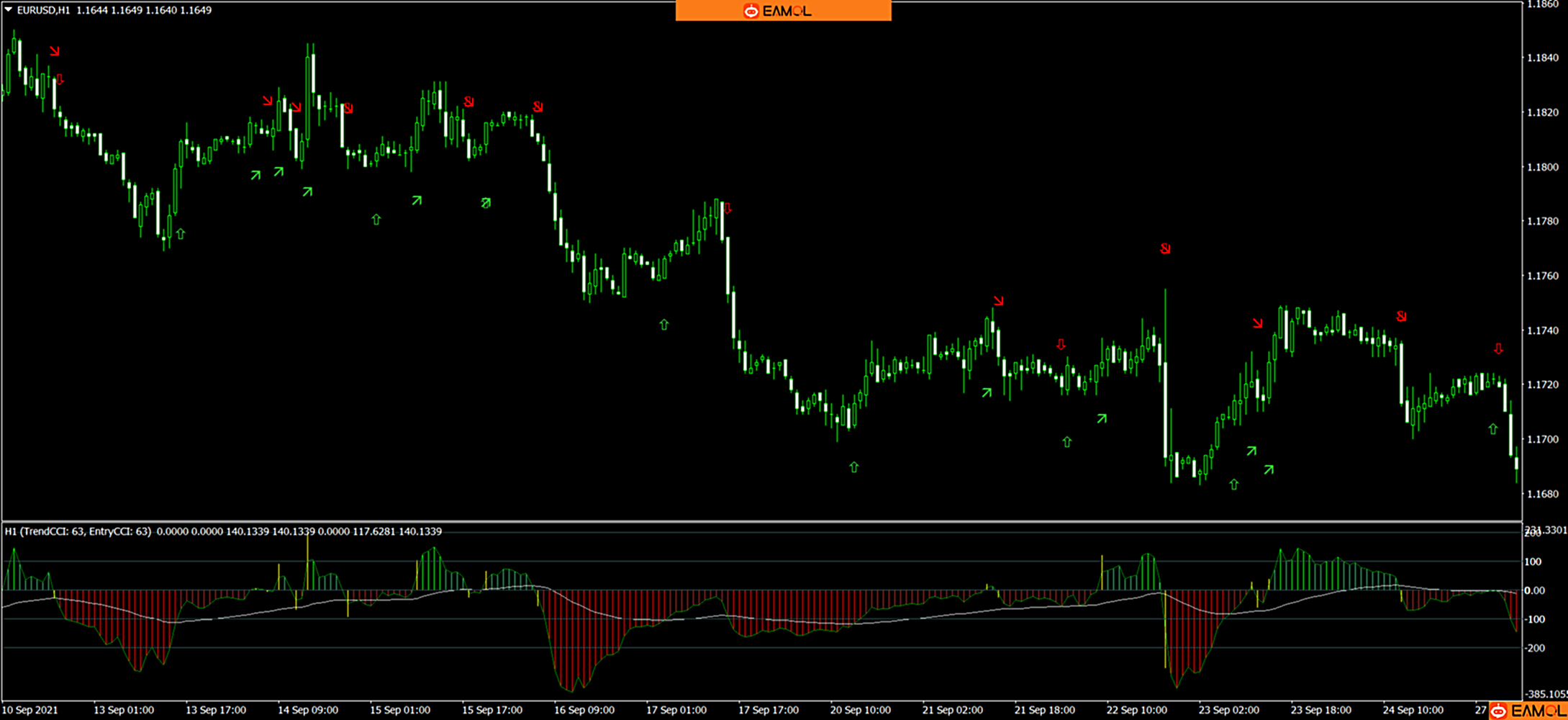Click the tall 22 Sep spike candlestick
The height and width of the screenshot is (720, 1568).
click(1165, 374)
